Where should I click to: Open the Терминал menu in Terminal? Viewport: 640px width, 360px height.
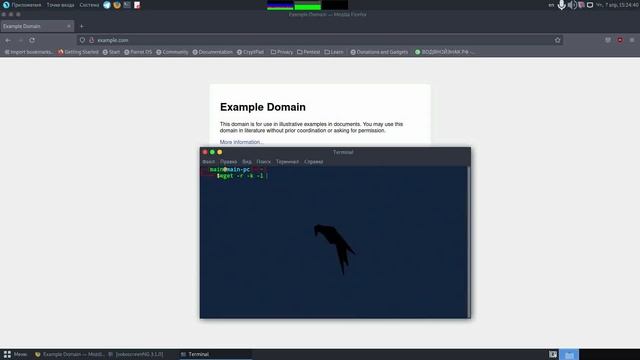287,162
